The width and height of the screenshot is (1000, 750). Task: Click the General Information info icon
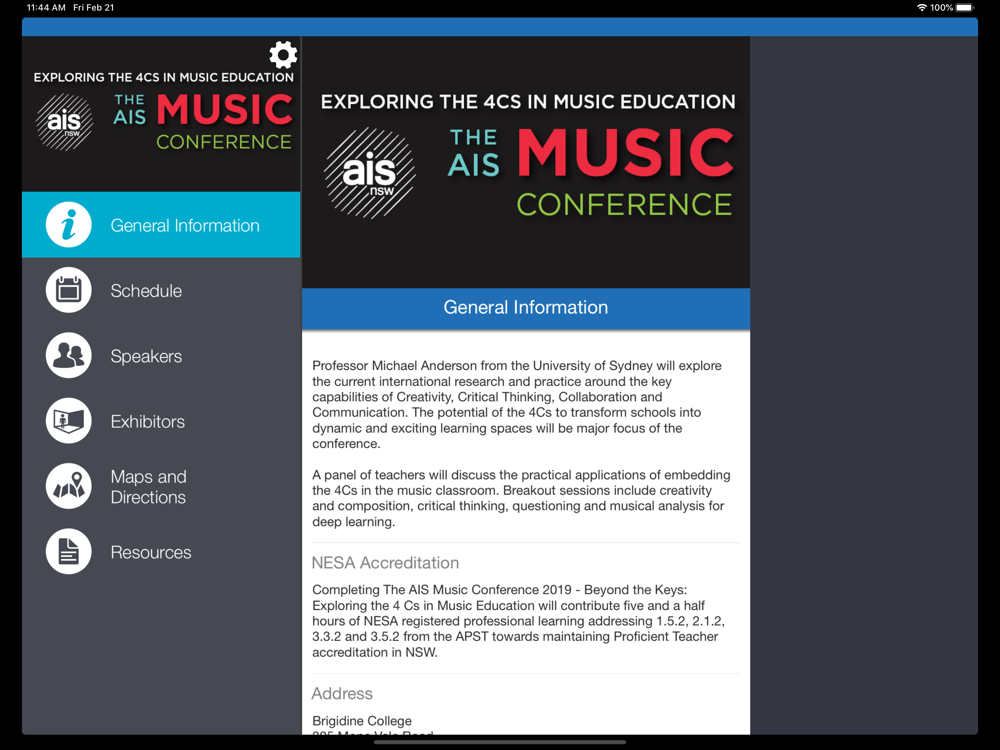click(x=69, y=225)
